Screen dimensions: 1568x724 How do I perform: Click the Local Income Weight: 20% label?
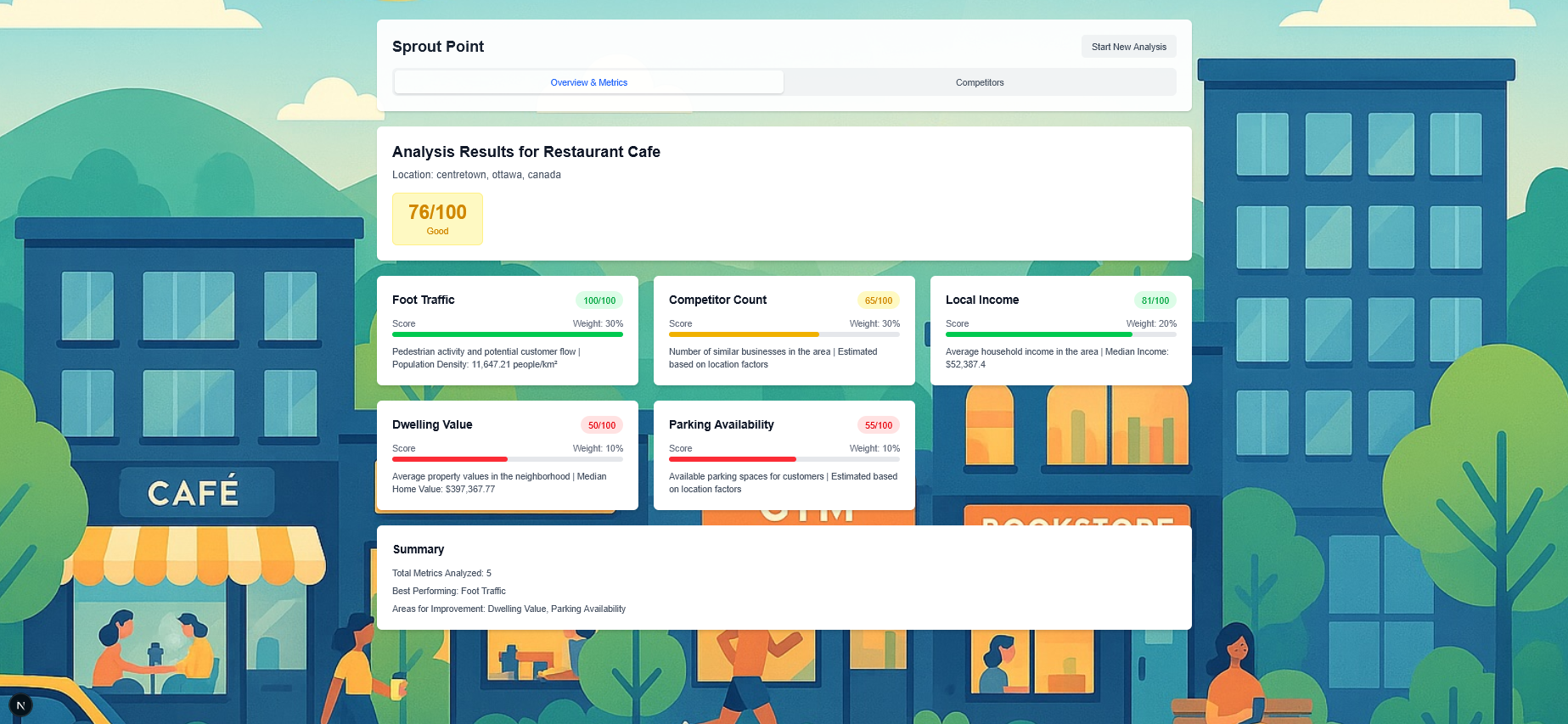pos(1151,323)
